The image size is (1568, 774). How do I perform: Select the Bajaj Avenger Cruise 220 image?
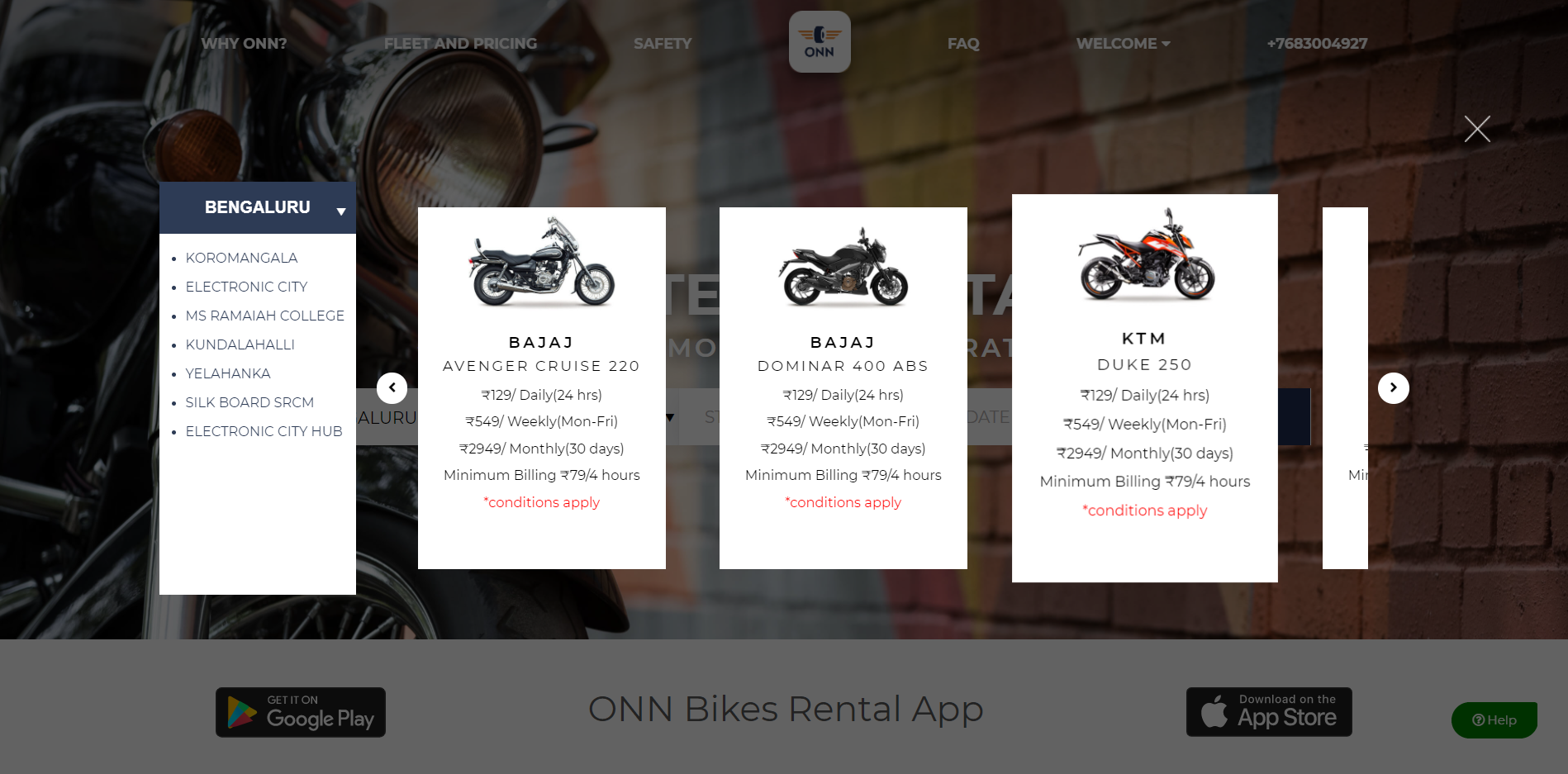click(x=542, y=262)
